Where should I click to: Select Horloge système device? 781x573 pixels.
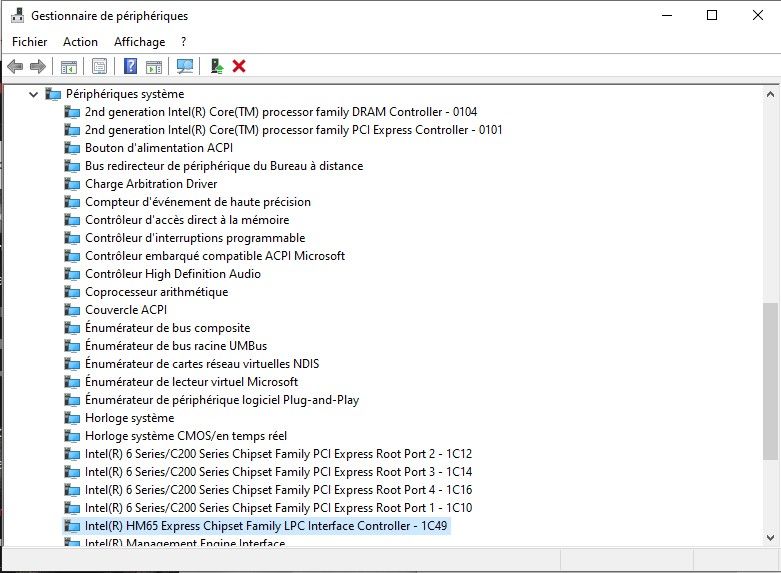click(x=129, y=418)
